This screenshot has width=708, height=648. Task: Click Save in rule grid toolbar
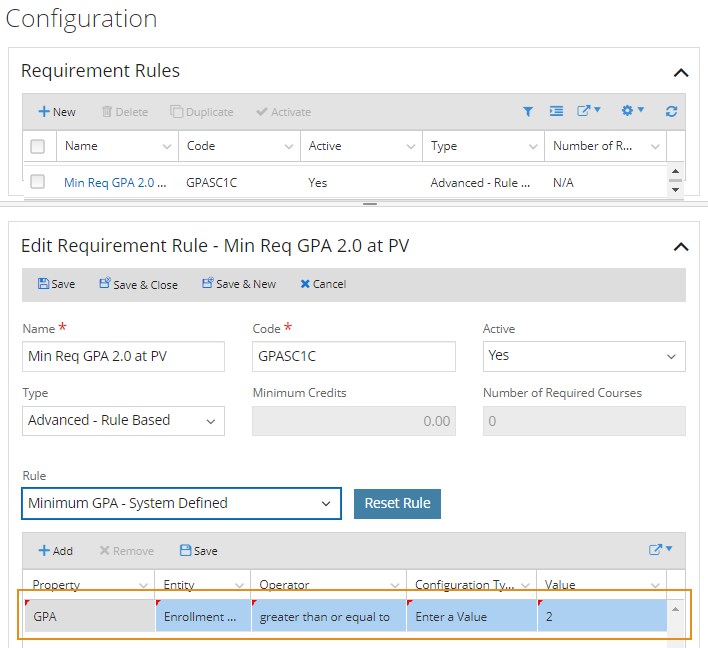click(x=199, y=551)
